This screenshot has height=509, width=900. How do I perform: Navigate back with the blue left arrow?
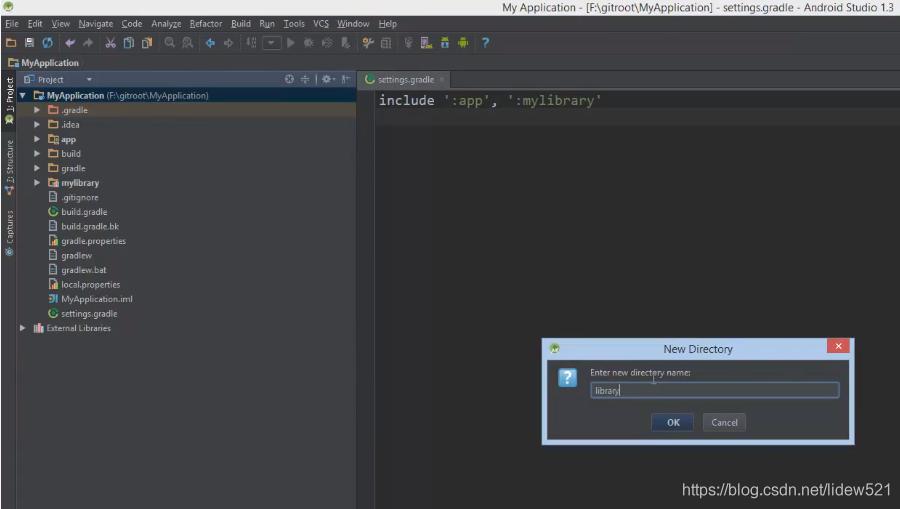(x=210, y=43)
